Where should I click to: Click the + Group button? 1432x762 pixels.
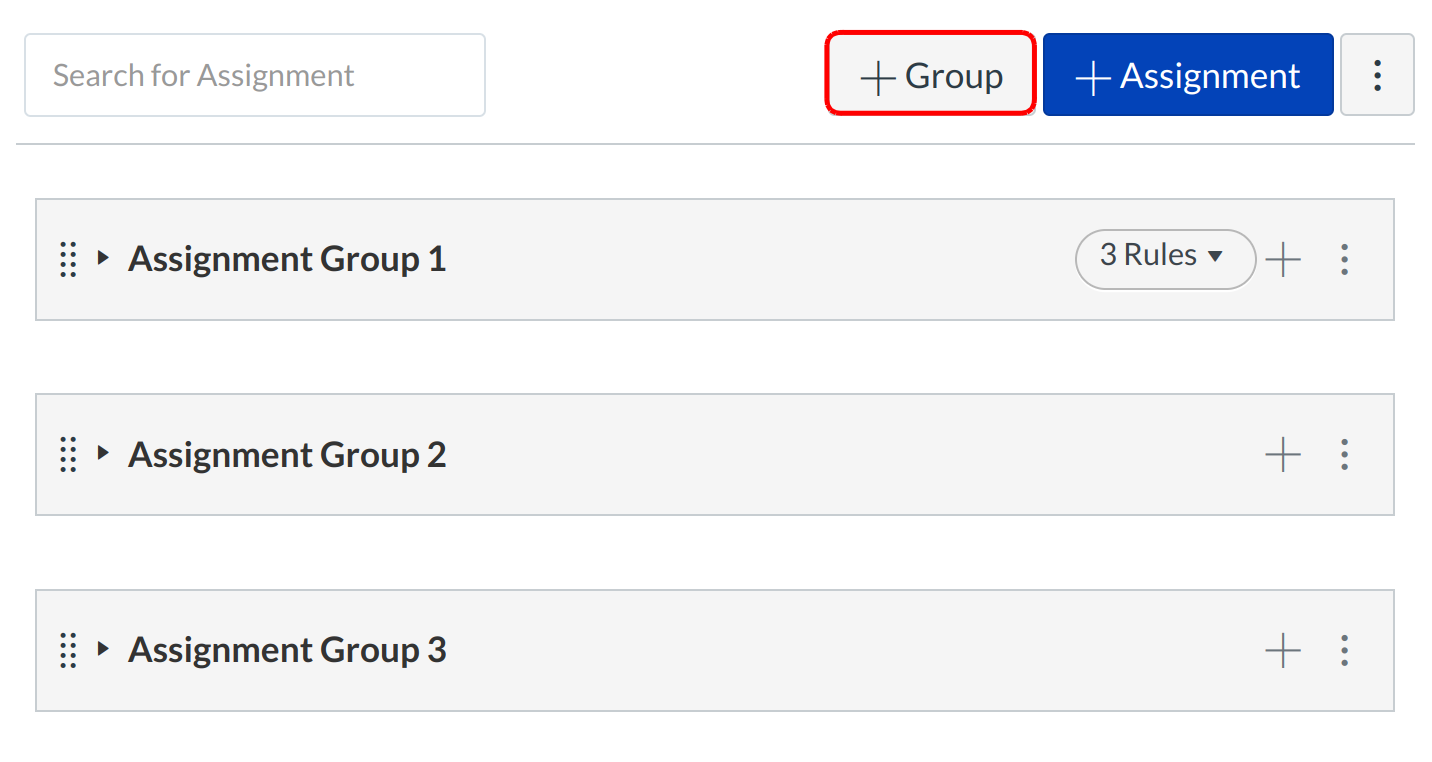pos(931,76)
